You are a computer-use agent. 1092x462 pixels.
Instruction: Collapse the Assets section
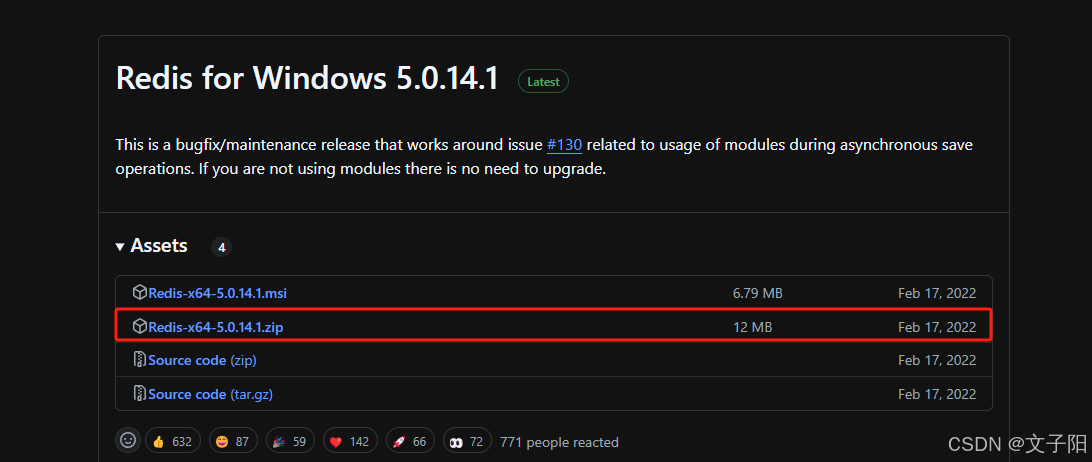point(151,246)
